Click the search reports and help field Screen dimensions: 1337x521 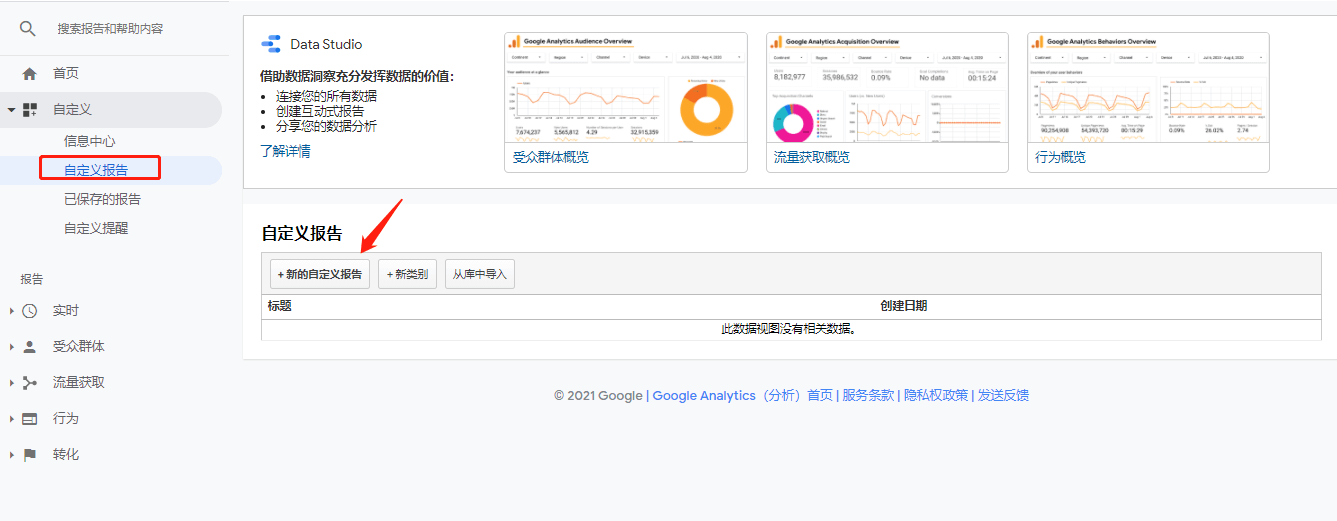coord(110,29)
